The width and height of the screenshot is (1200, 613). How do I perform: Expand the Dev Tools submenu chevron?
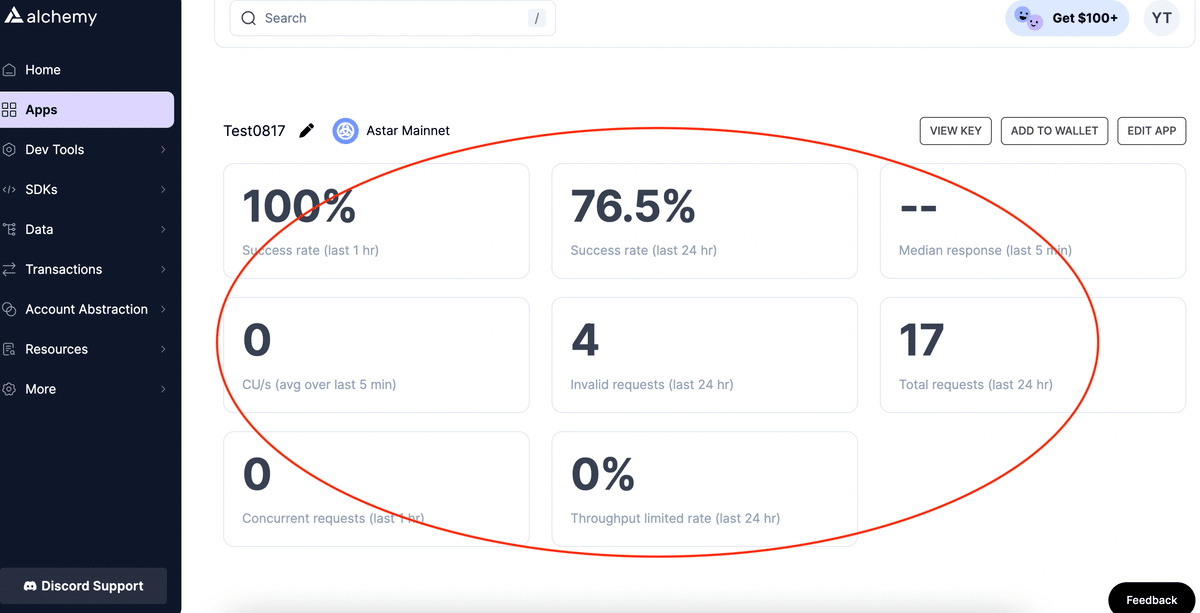click(x=163, y=150)
